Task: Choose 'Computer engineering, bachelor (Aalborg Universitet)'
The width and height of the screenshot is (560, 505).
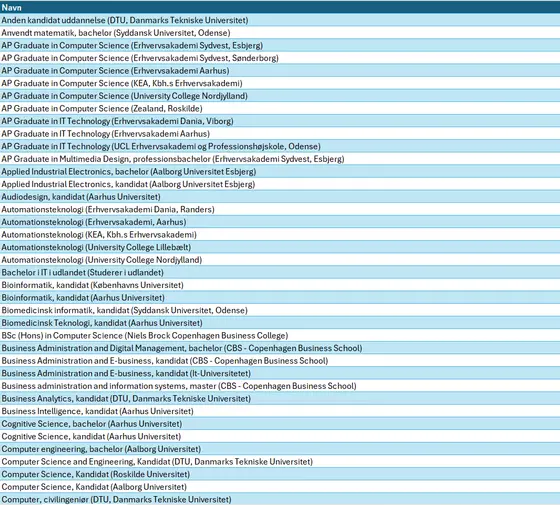Action: 280,449
